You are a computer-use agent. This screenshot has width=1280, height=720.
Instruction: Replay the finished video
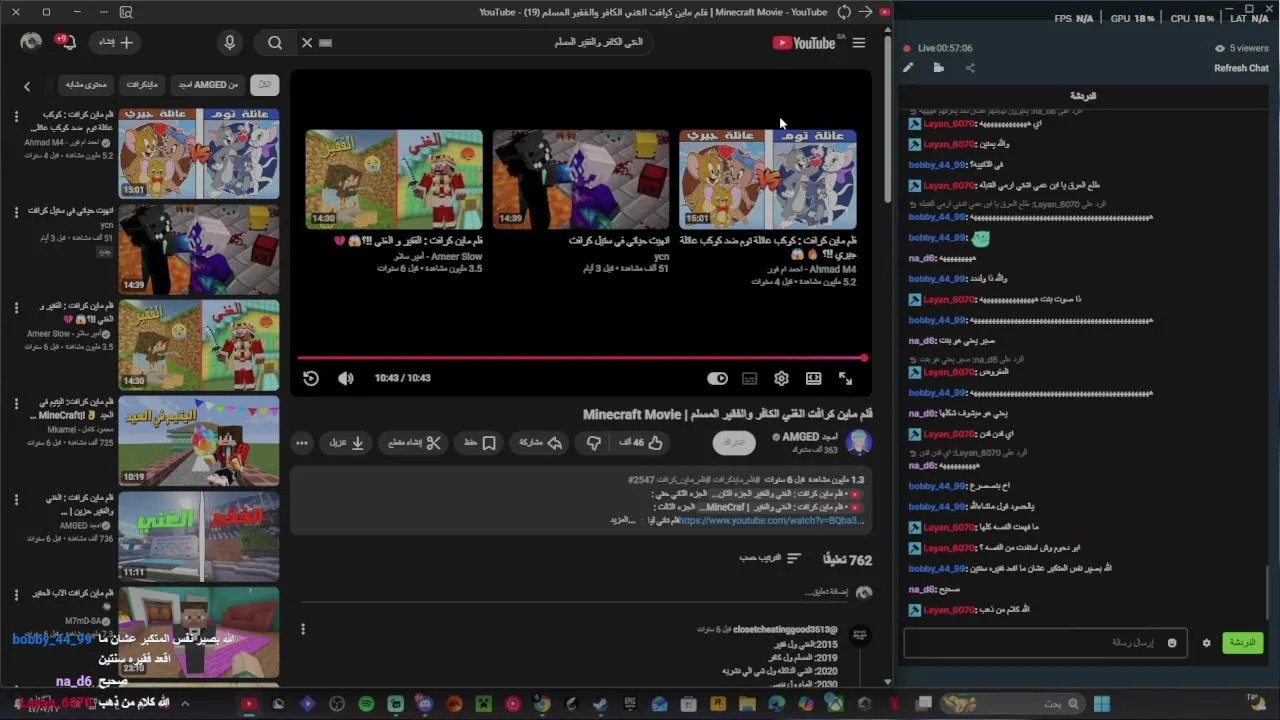pos(311,378)
